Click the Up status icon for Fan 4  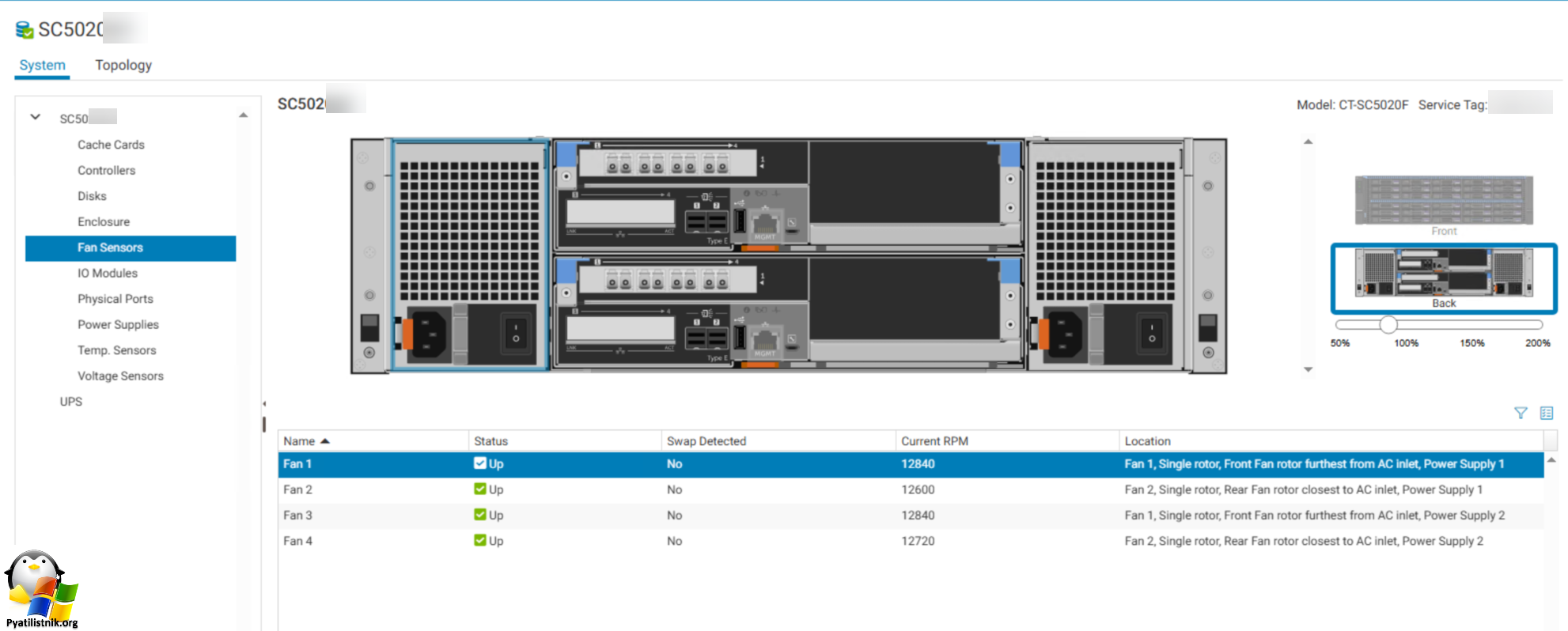(x=480, y=540)
